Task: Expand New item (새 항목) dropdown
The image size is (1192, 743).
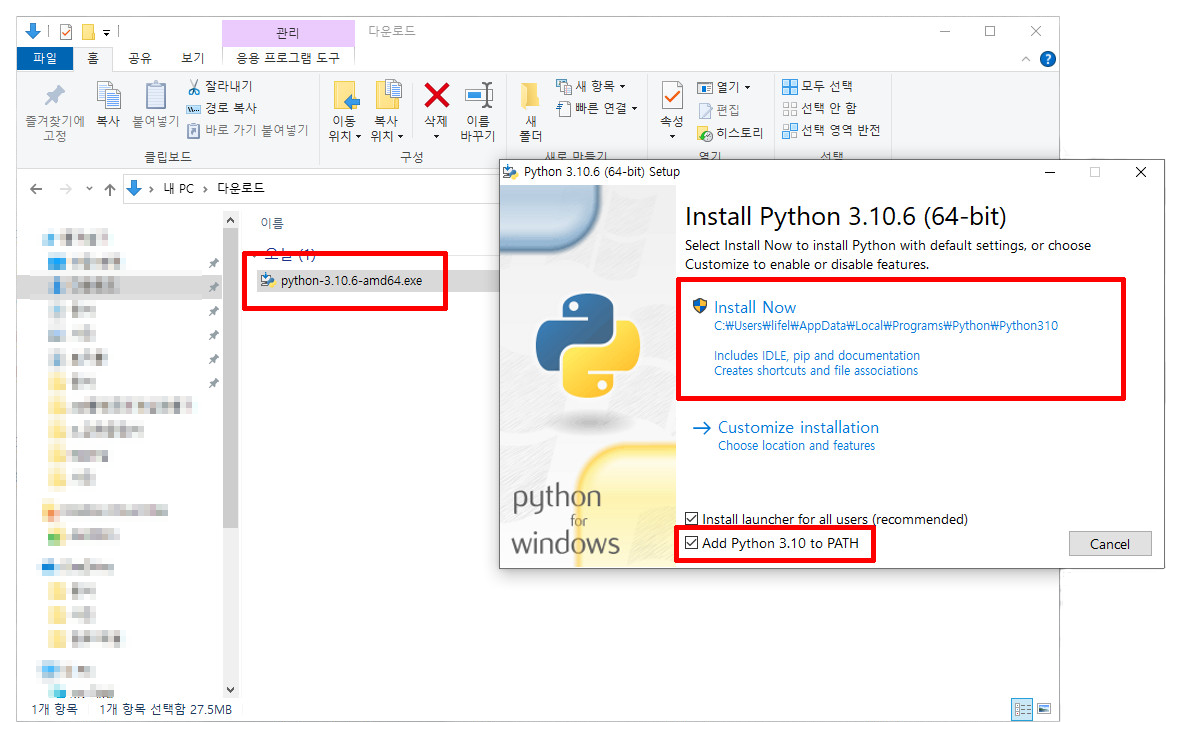Action: click(591, 86)
